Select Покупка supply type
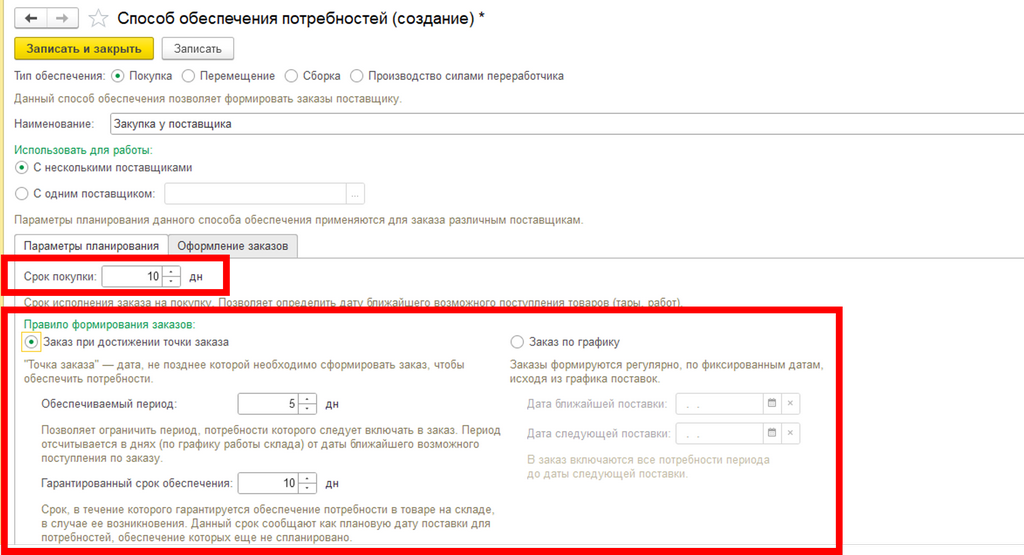Viewport: 1024px width, 555px height. coord(118,76)
